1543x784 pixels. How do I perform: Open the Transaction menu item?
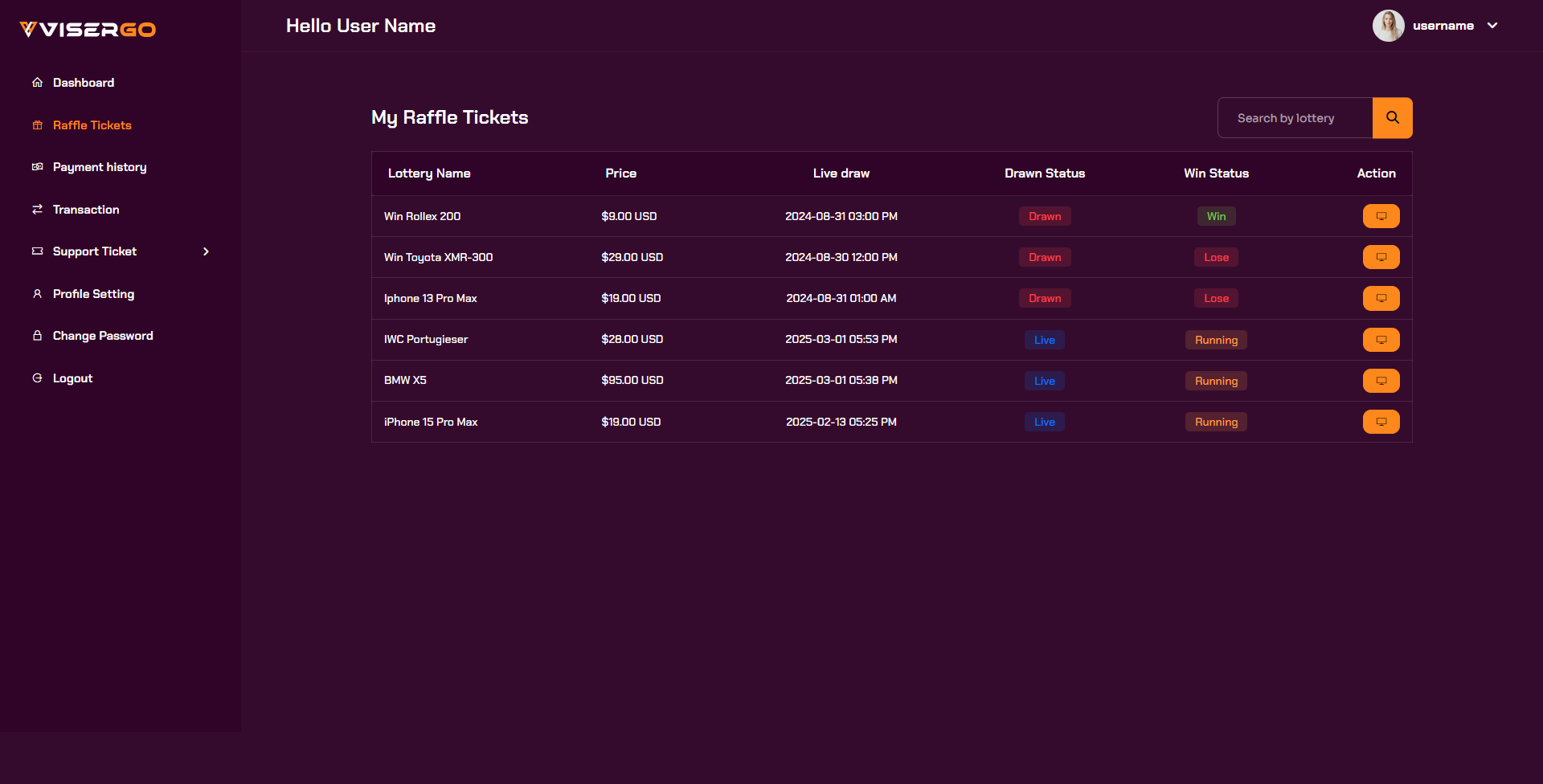coord(86,210)
